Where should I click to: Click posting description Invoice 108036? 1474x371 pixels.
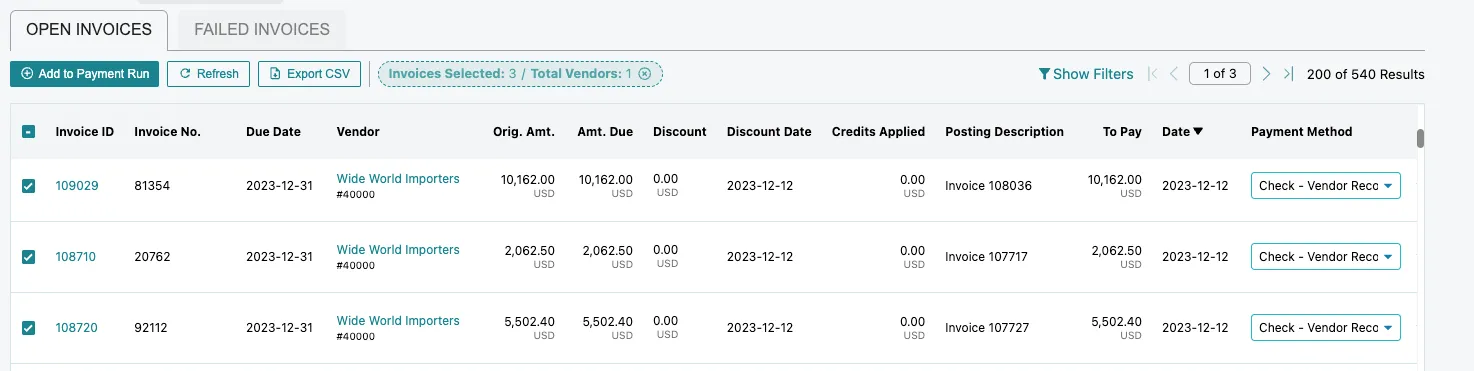(x=988, y=186)
